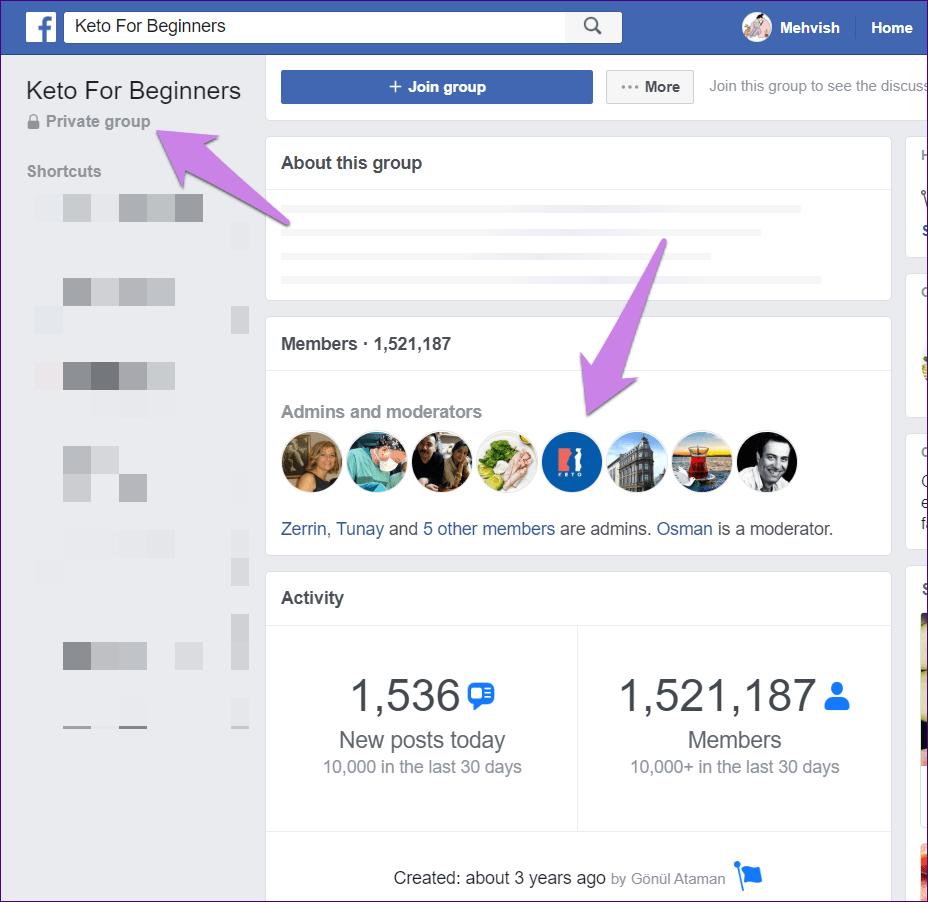
Task: Click the new posts chat bubble icon
Action: point(481,695)
